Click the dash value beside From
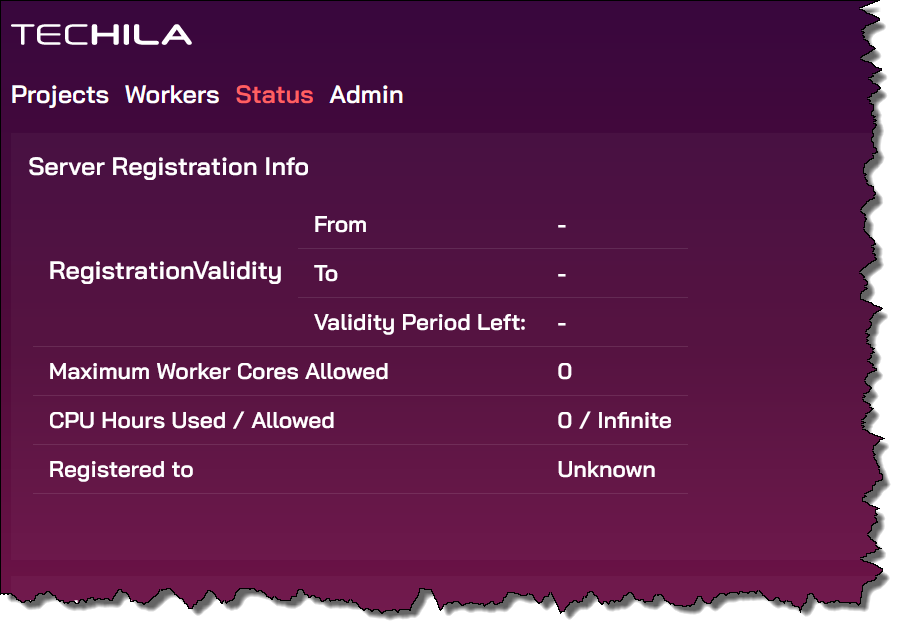The width and height of the screenshot is (906, 634). click(x=562, y=226)
